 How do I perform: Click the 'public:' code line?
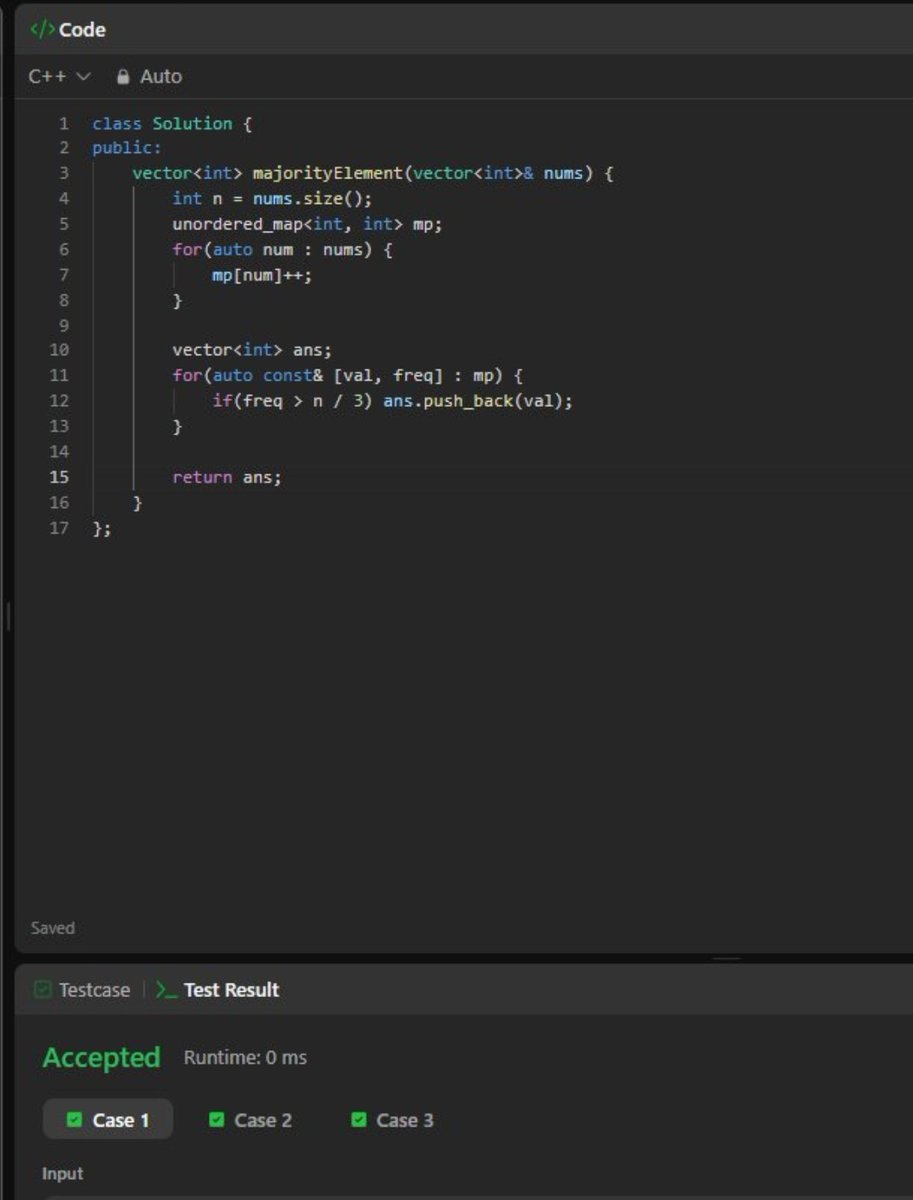tap(127, 148)
